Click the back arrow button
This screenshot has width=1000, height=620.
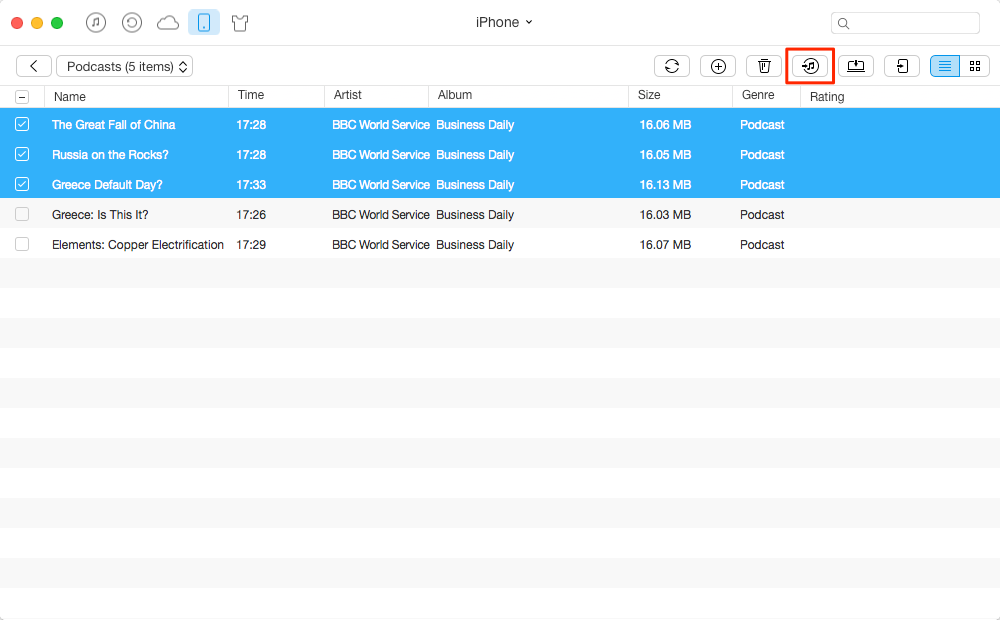tap(34, 66)
